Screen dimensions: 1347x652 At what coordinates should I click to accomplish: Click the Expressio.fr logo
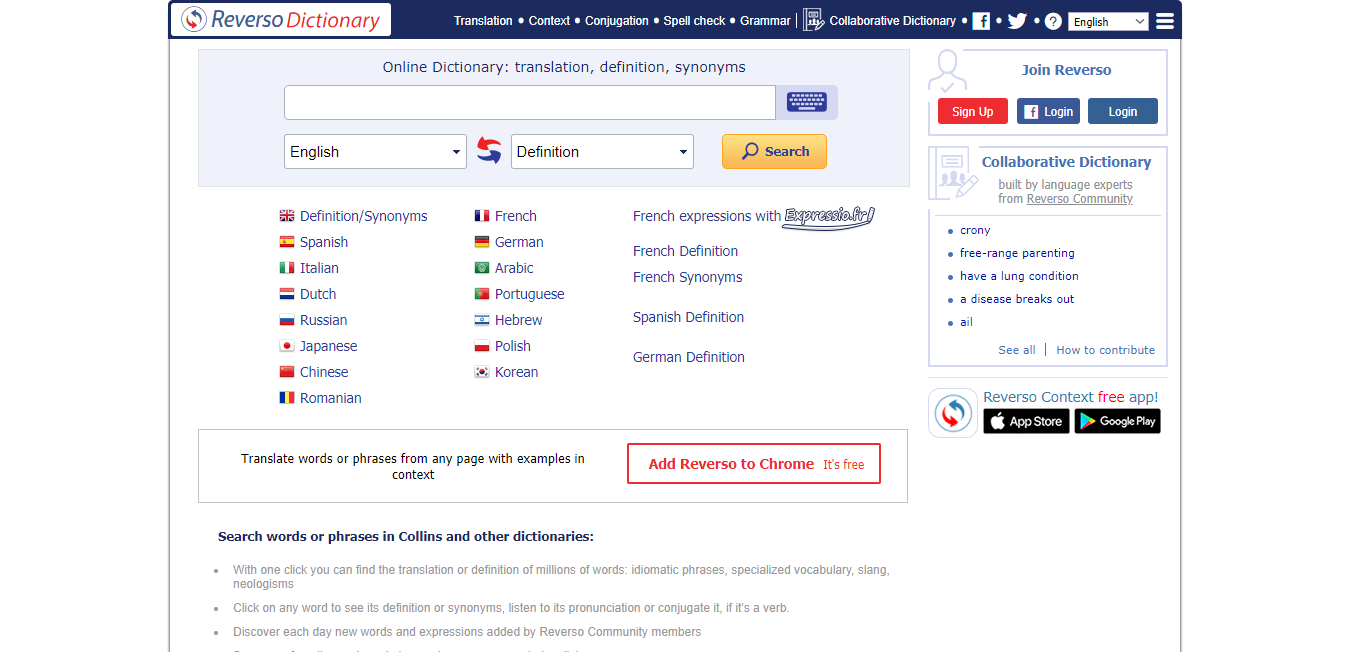(x=829, y=216)
